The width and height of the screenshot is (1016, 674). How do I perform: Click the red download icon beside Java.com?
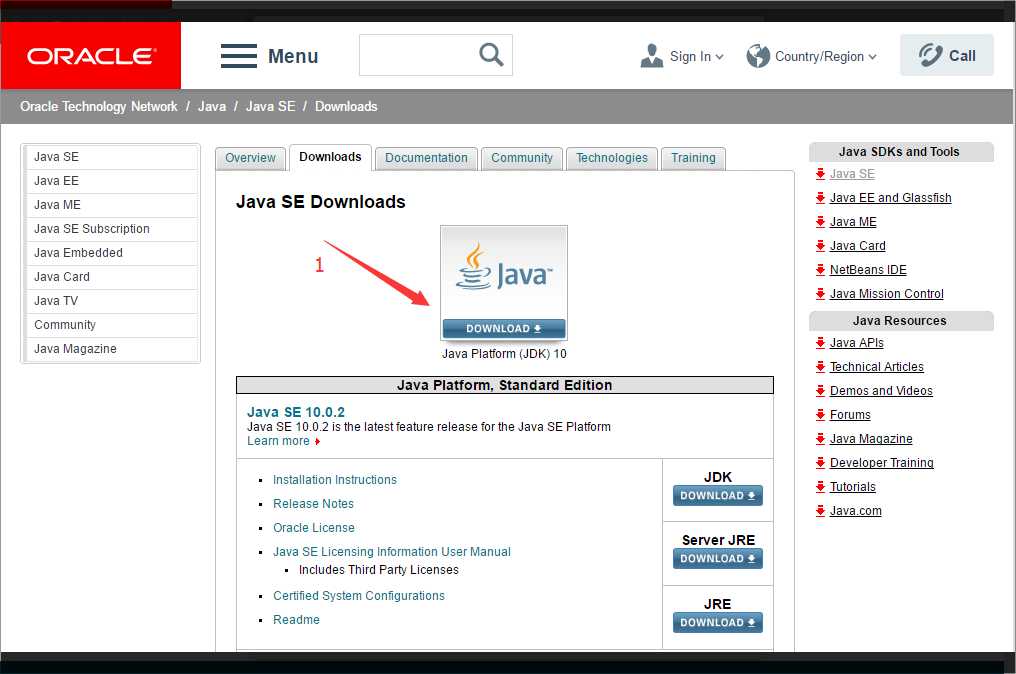(x=820, y=511)
